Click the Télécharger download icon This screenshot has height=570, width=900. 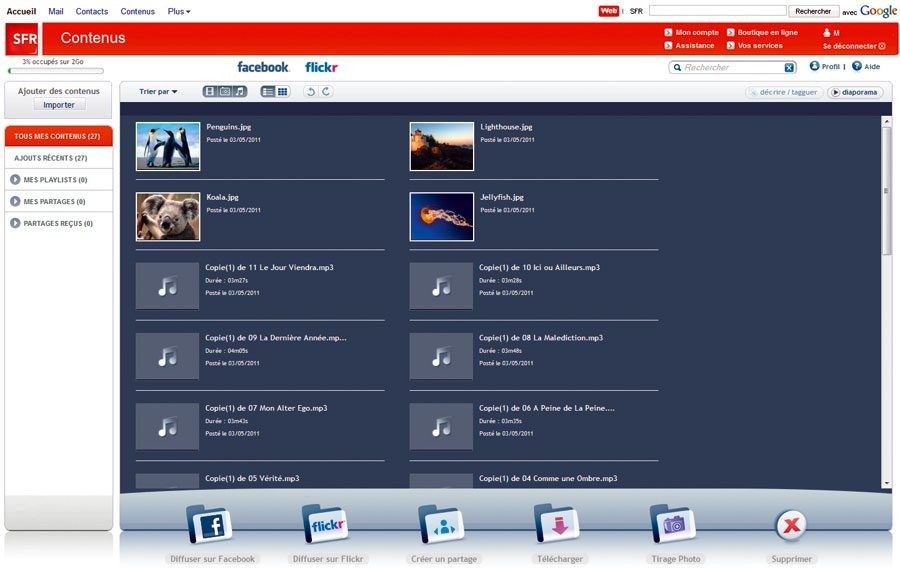pos(557,524)
